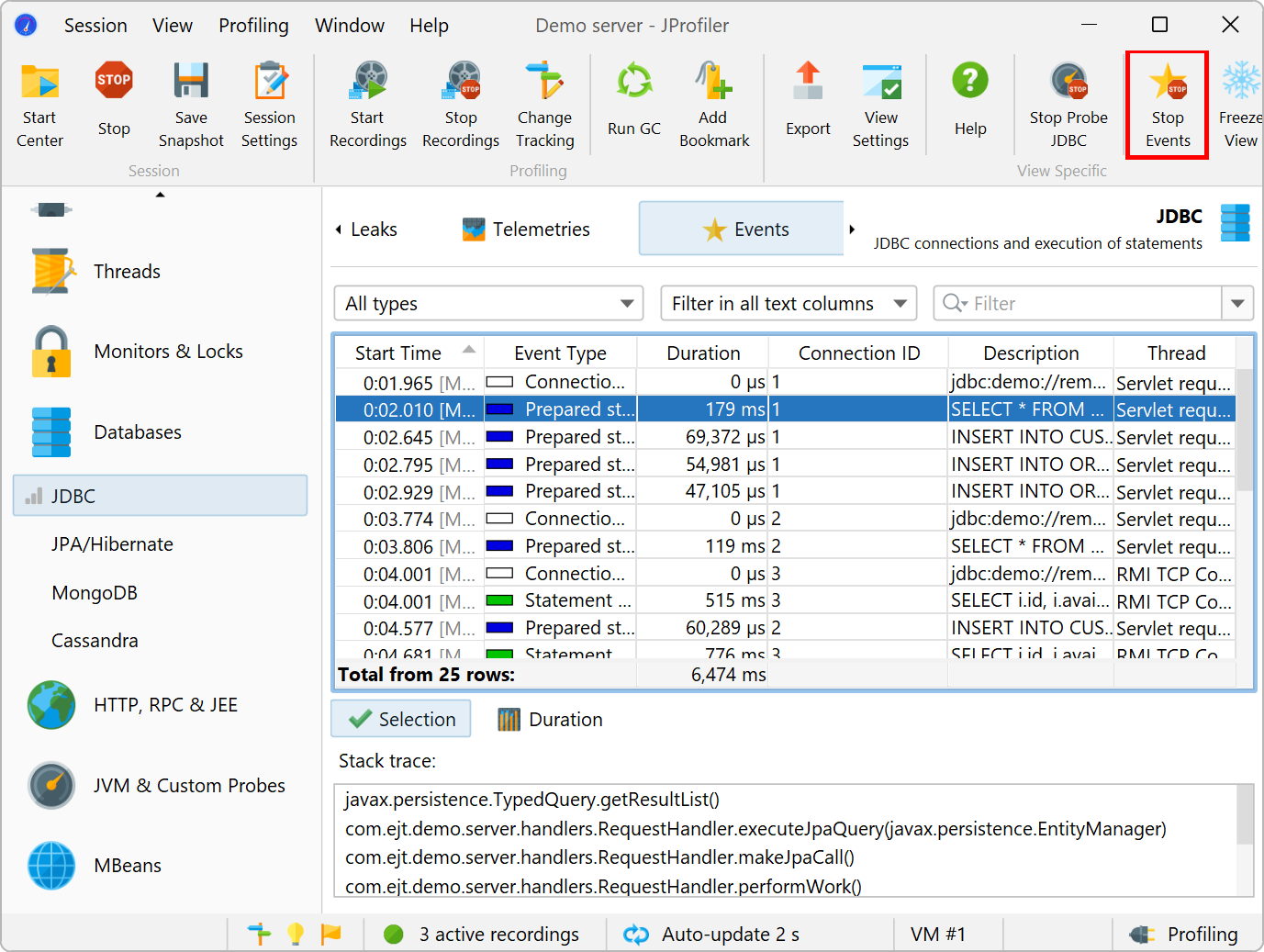
Task: Click the RequestHandler.makeJpaCall() stack line
Action: point(599,857)
